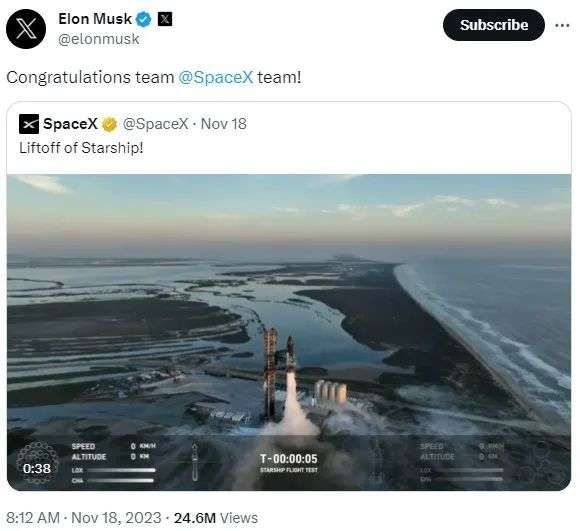Open the @elonmusk handle link
Image resolution: width=580 pixels, height=531 pixels.
(98, 39)
